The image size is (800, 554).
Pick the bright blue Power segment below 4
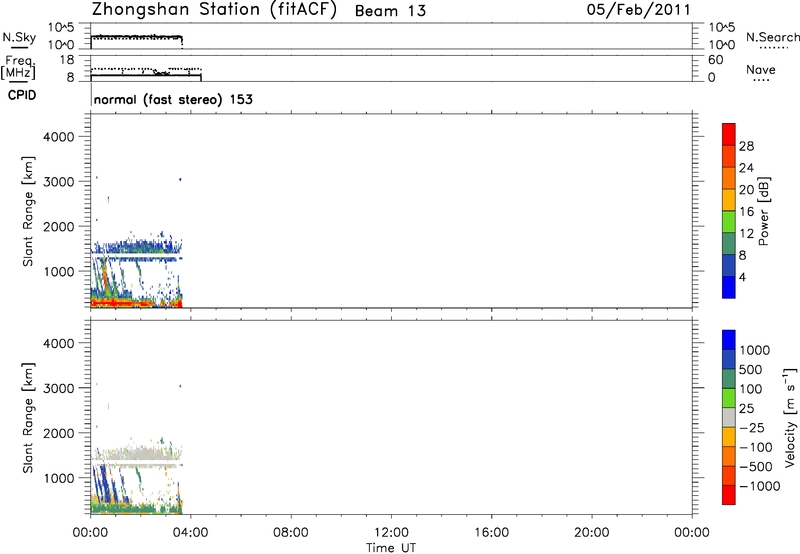coord(729,287)
